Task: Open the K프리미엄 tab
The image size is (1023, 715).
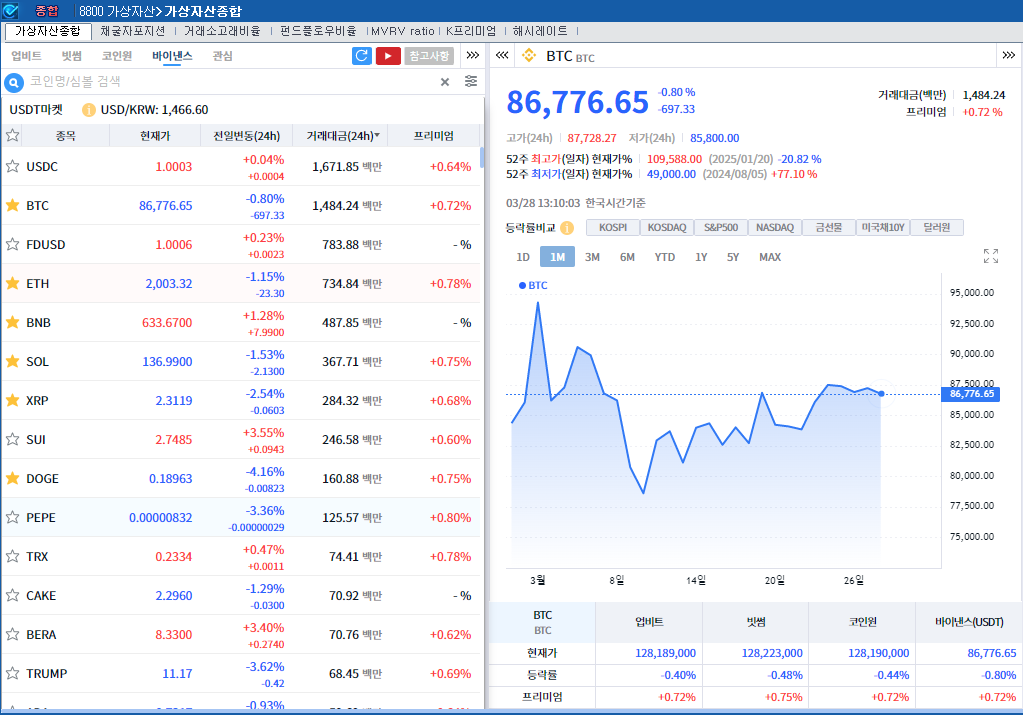Action: (x=470, y=31)
